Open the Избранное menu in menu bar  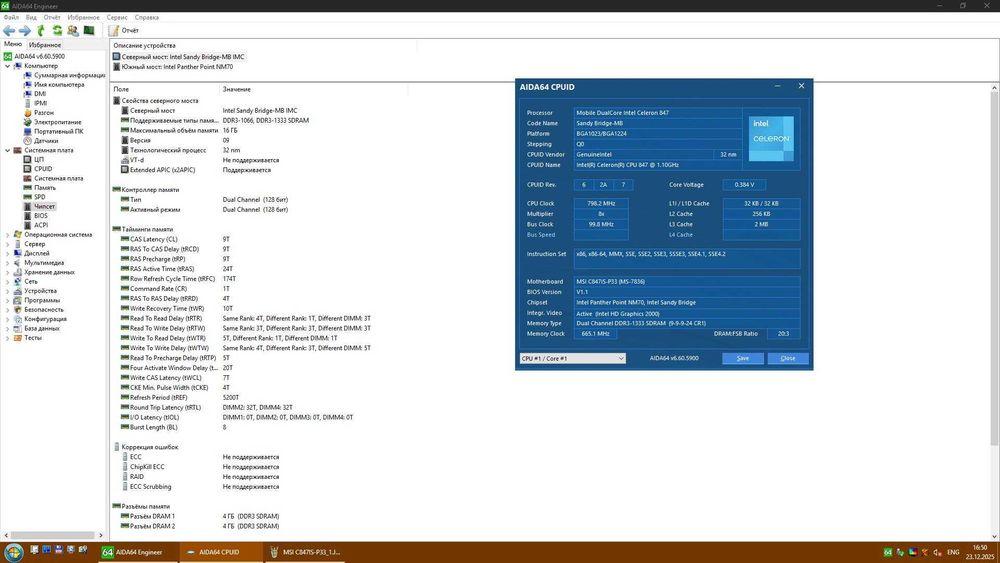[x=84, y=17]
